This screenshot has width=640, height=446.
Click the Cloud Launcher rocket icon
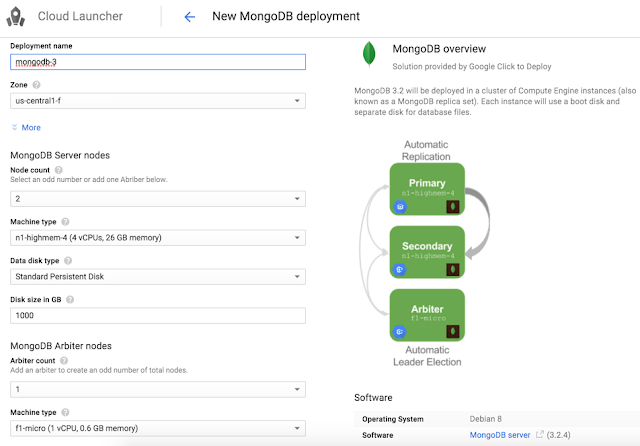pyautogui.click(x=16, y=17)
